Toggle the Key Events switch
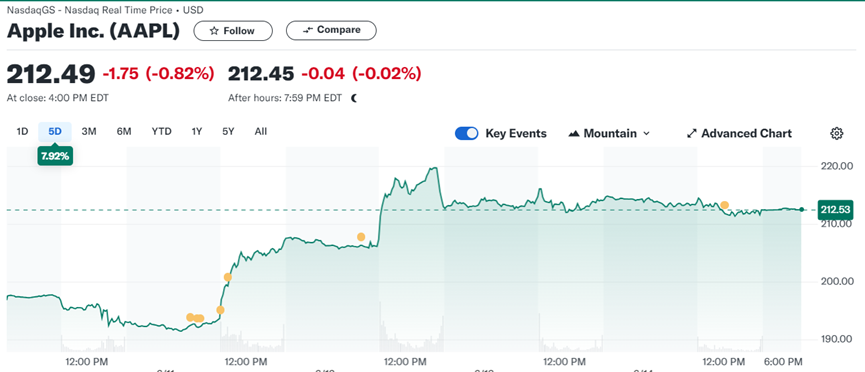This screenshot has width=865, height=372. pyautogui.click(x=467, y=134)
